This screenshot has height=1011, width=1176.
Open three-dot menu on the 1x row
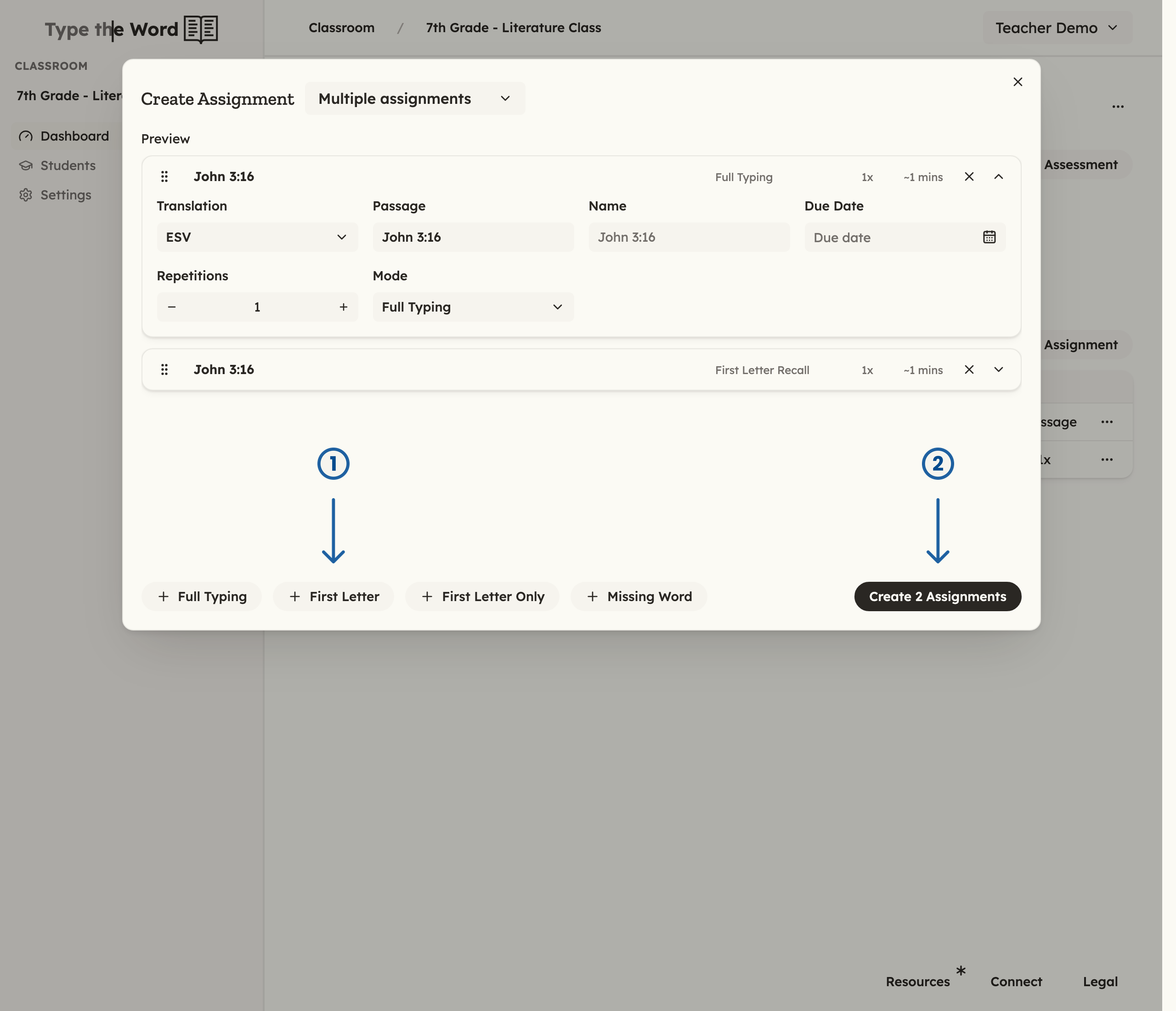pos(1107,459)
